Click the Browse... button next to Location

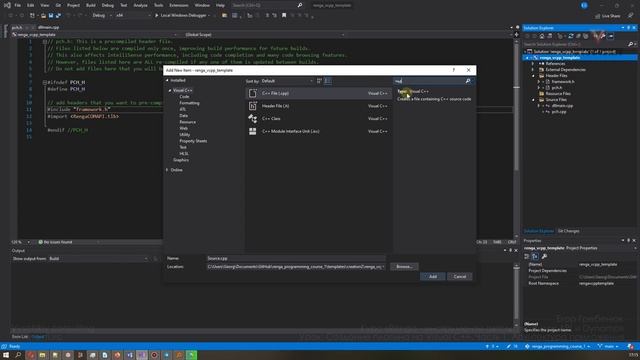click(404, 267)
